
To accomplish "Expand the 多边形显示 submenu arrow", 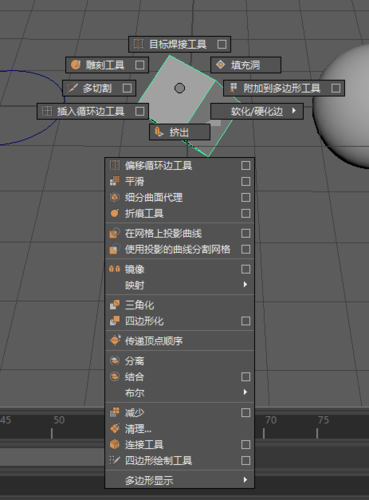I will (245, 480).
